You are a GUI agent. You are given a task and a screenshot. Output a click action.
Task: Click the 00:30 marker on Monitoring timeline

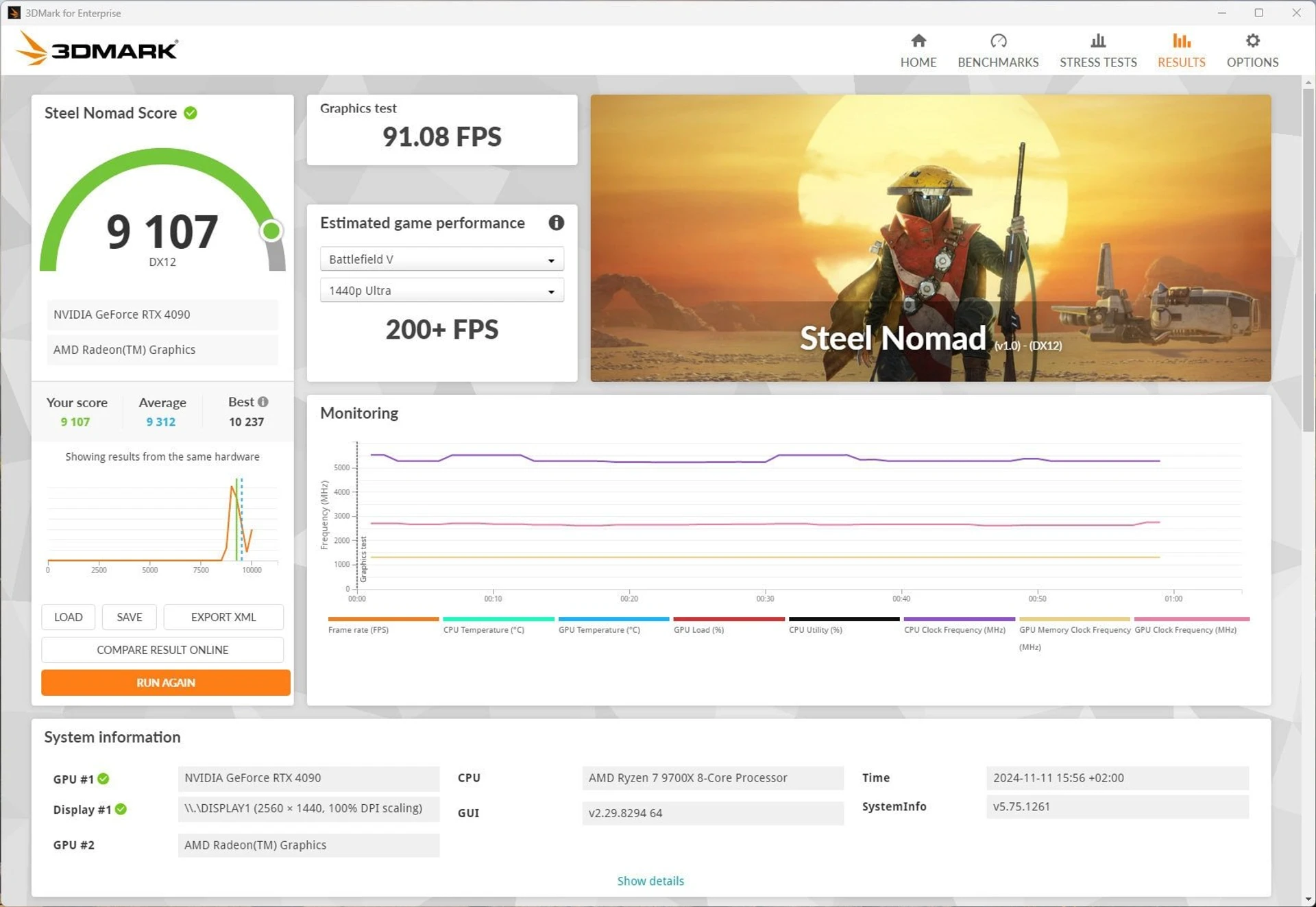pos(765,598)
